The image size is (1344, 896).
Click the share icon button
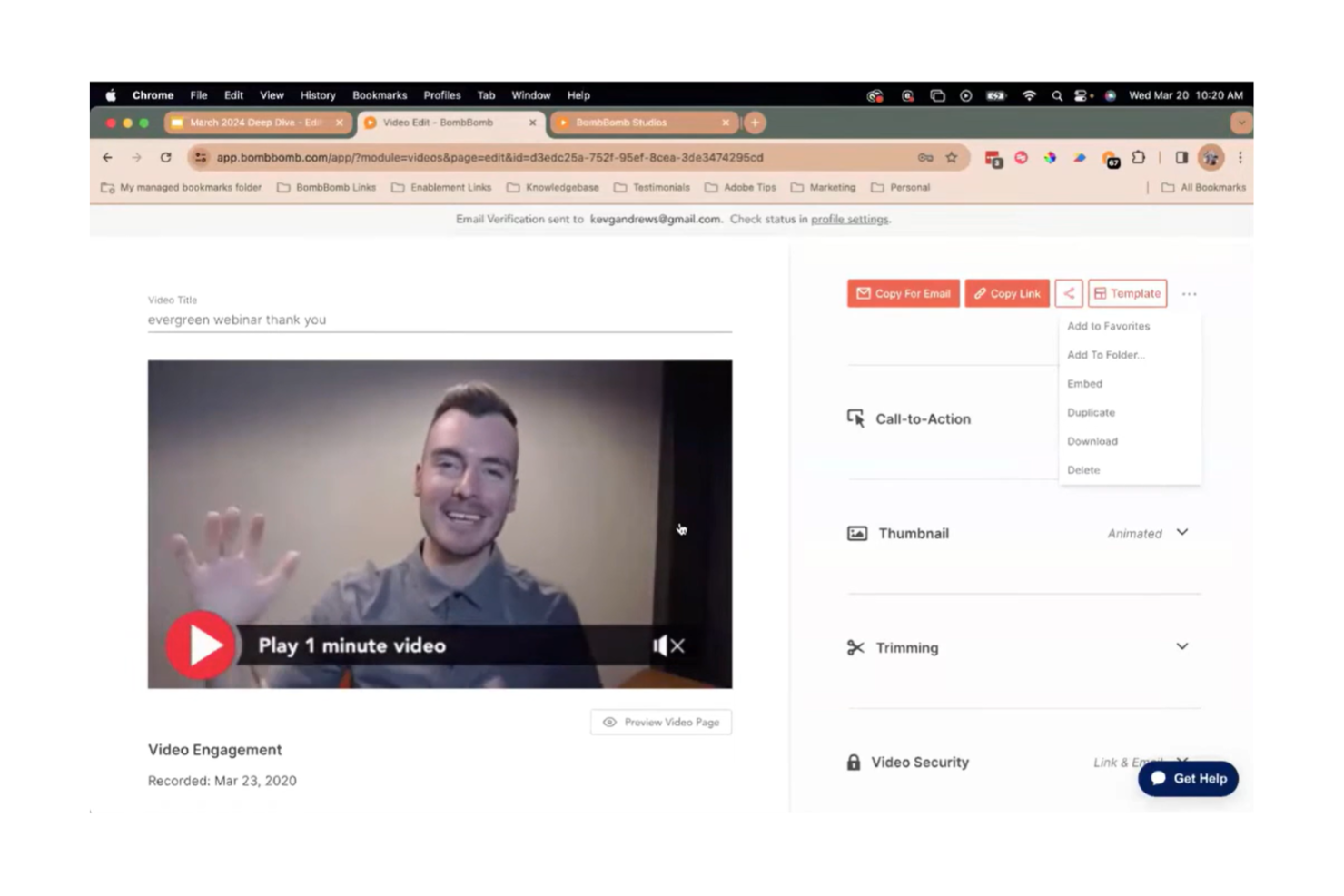1068,293
